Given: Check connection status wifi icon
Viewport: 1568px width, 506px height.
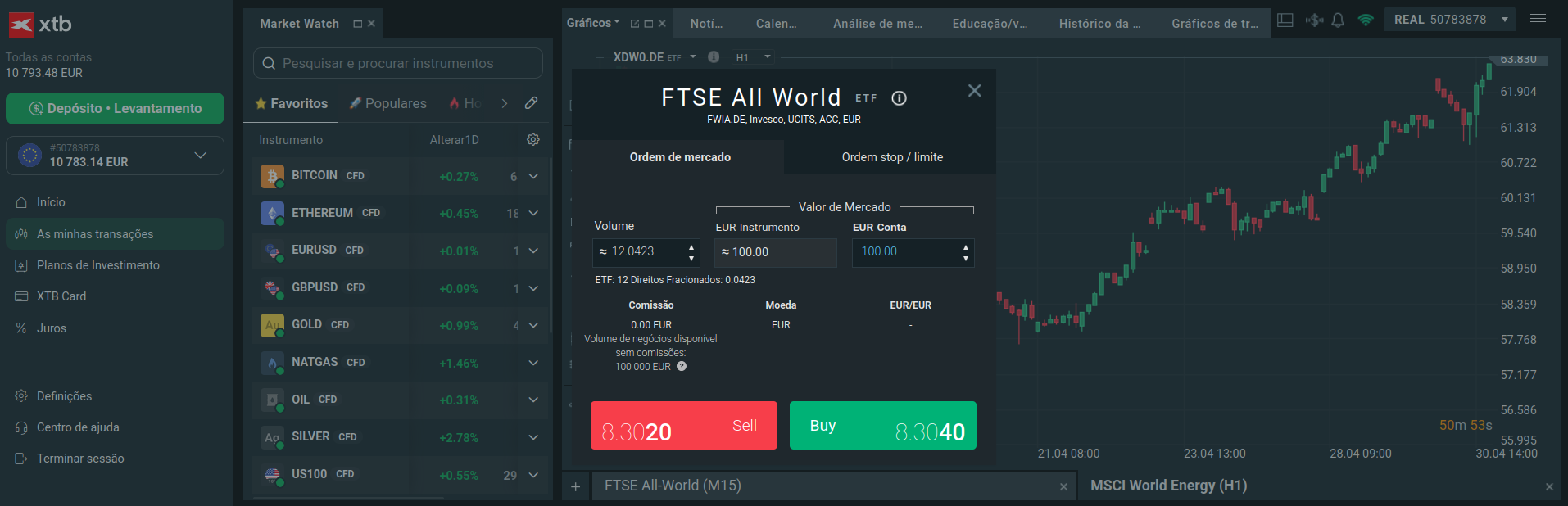Looking at the screenshot, I should [1366, 20].
